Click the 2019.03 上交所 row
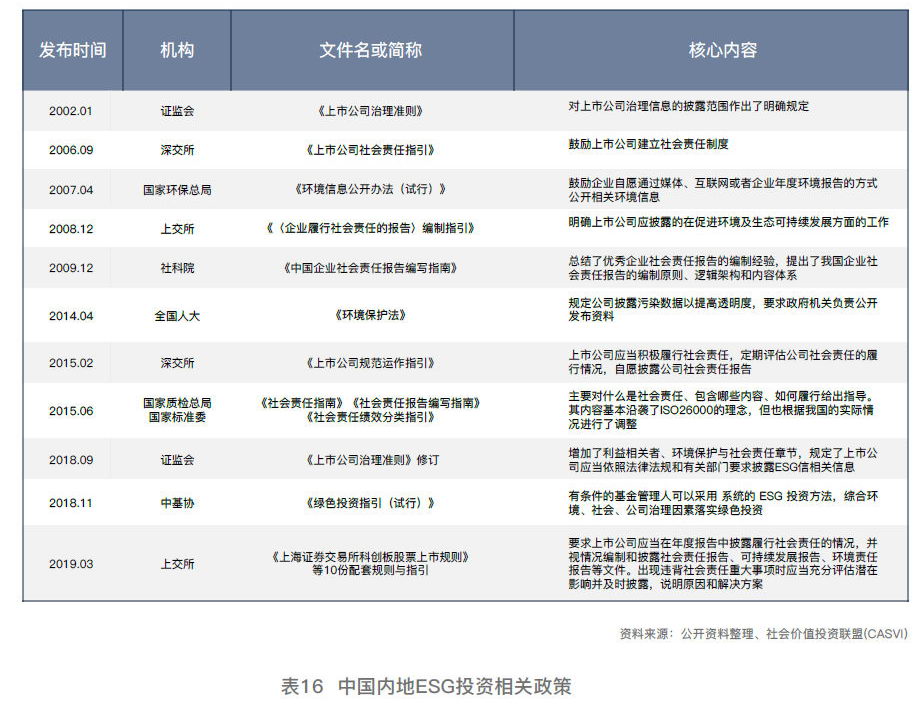 click(x=174, y=563)
